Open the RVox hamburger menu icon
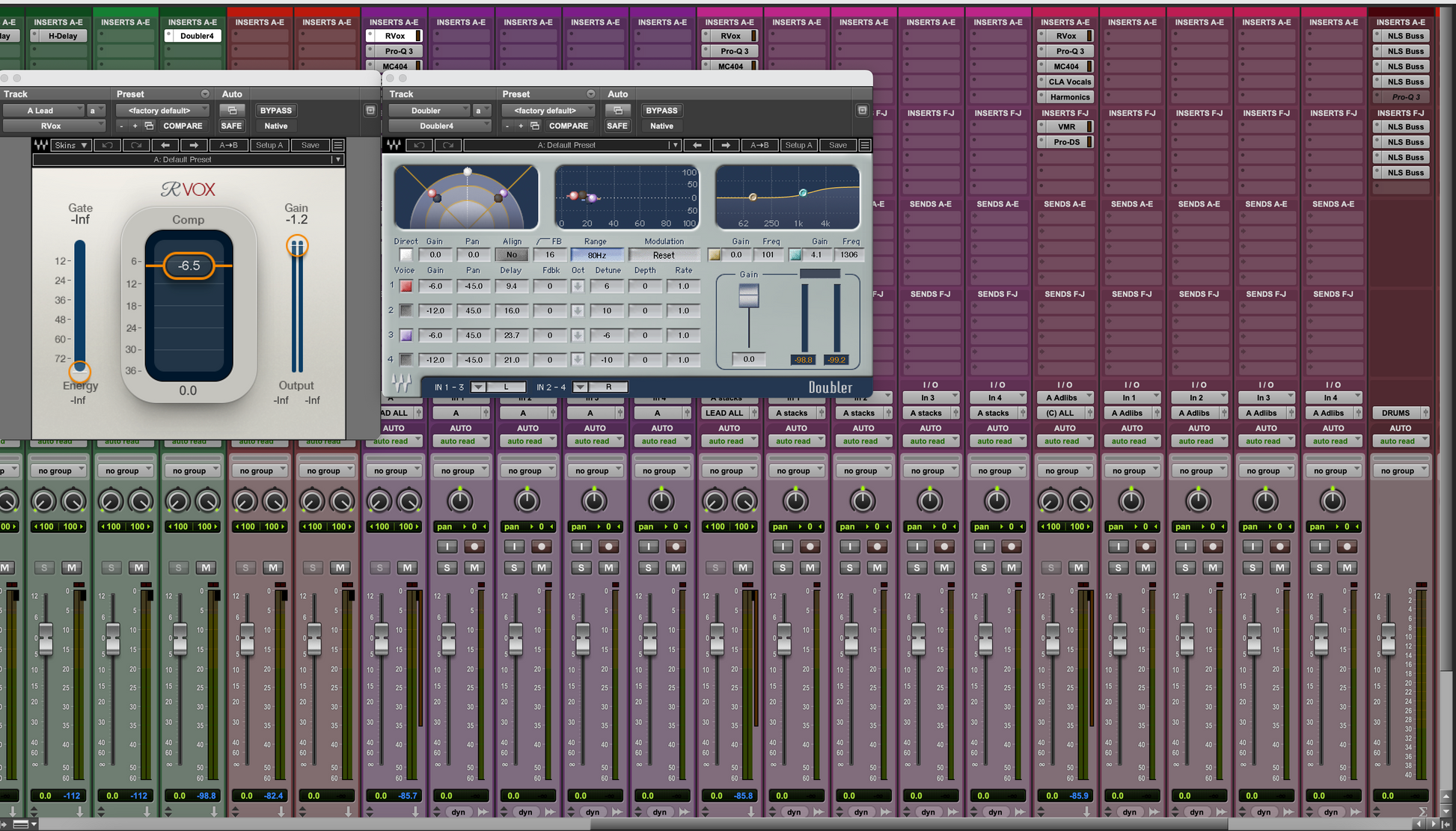This screenshot has width=1456, height=831. tap(338, 145)
